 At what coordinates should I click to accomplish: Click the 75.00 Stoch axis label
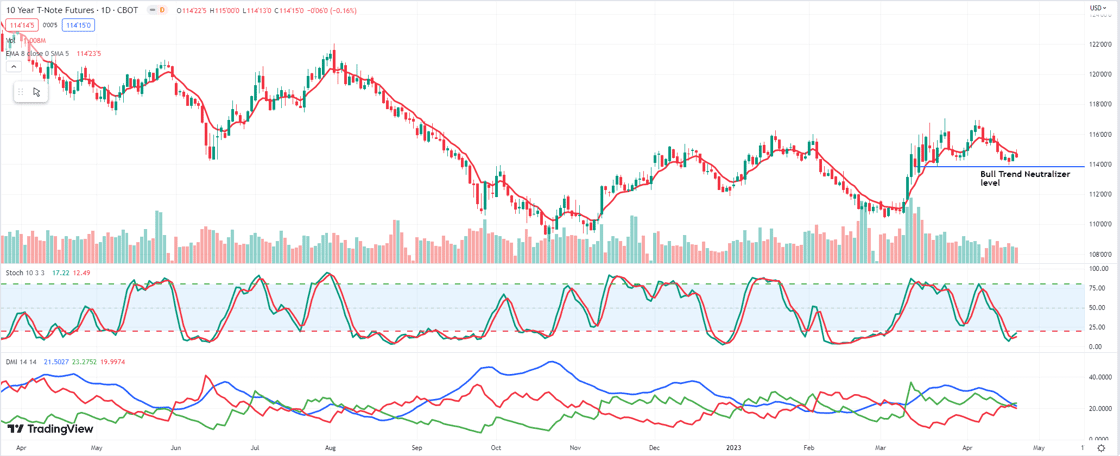click(1098, 288)
